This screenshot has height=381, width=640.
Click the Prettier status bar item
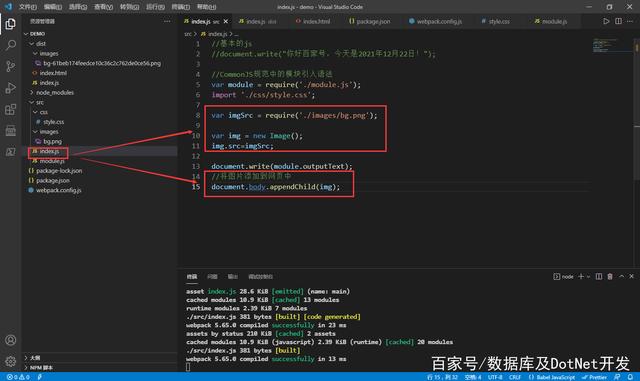pyautogui.click(x=595, y=377)
